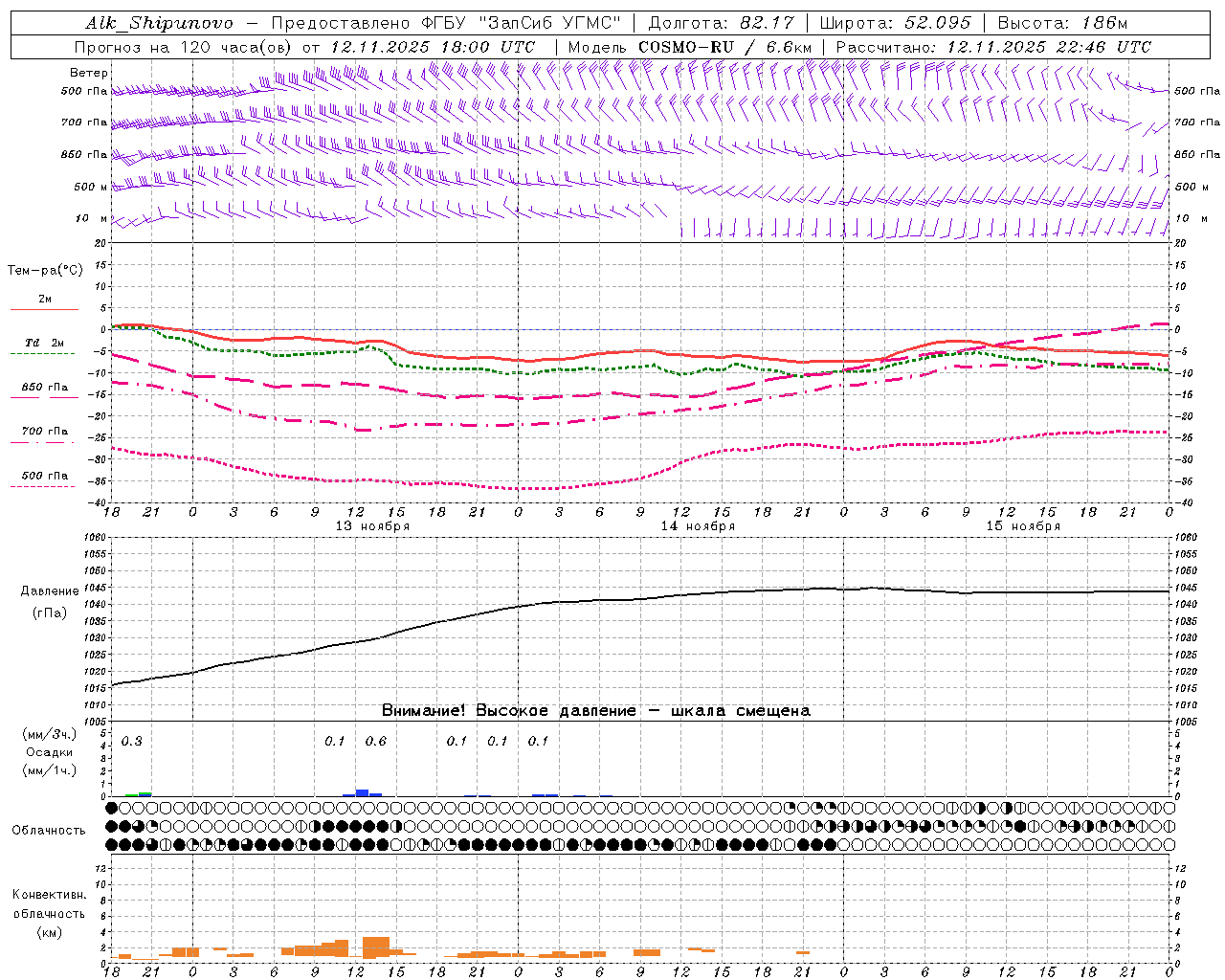1225x980 pixels.
Task: Click the 14 ноября date label
Action: (x=698, y=526)
